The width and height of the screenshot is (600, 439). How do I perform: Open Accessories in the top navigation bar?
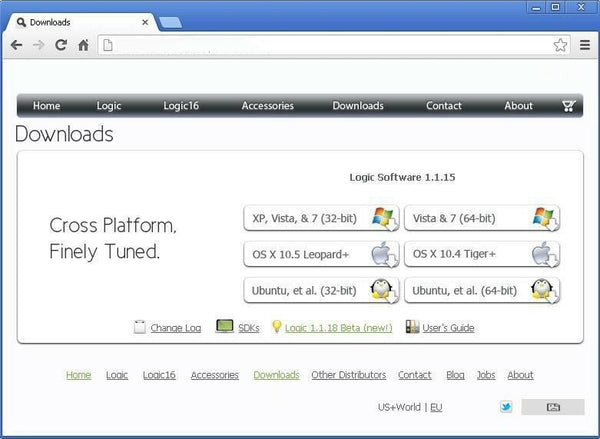pyautogui.click(x=267, y=106)
